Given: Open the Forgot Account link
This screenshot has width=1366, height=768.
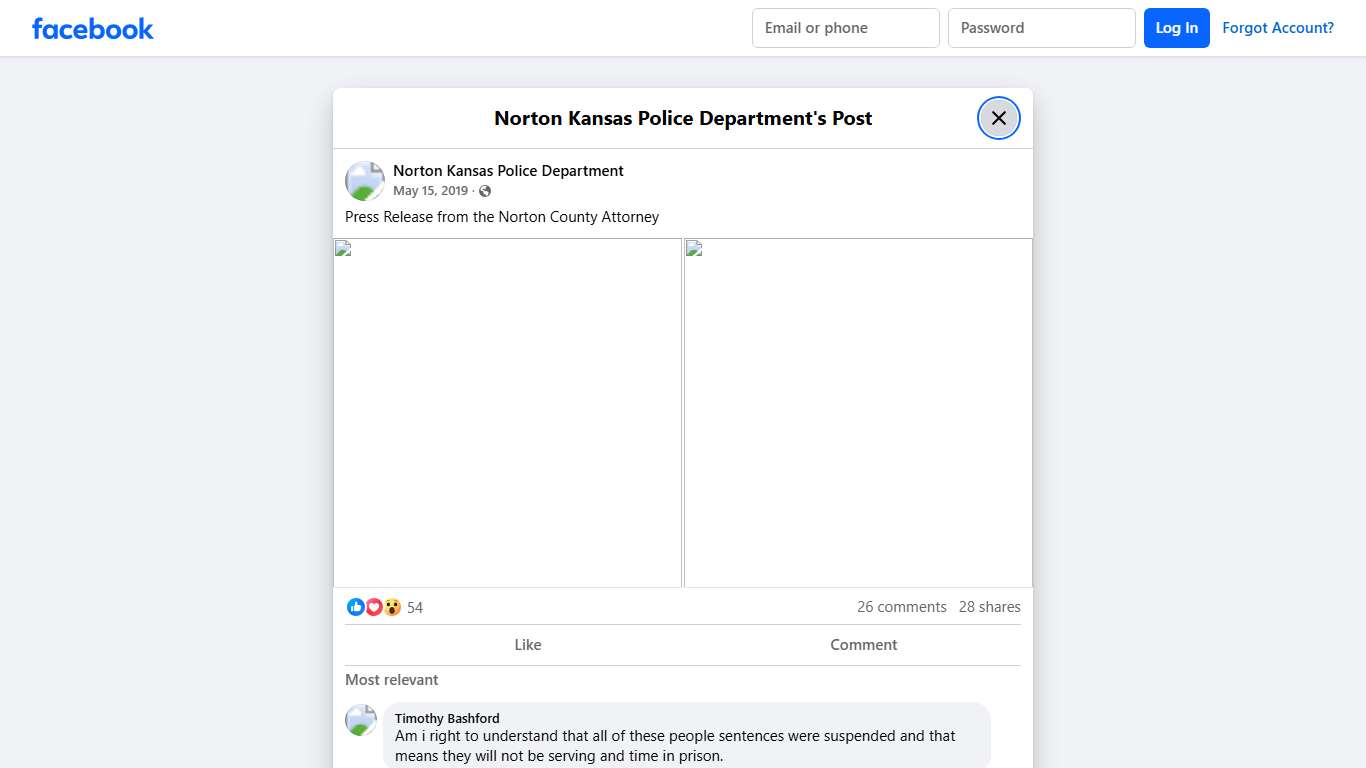Looking at the screenshot, I should tap(1278, 28).
